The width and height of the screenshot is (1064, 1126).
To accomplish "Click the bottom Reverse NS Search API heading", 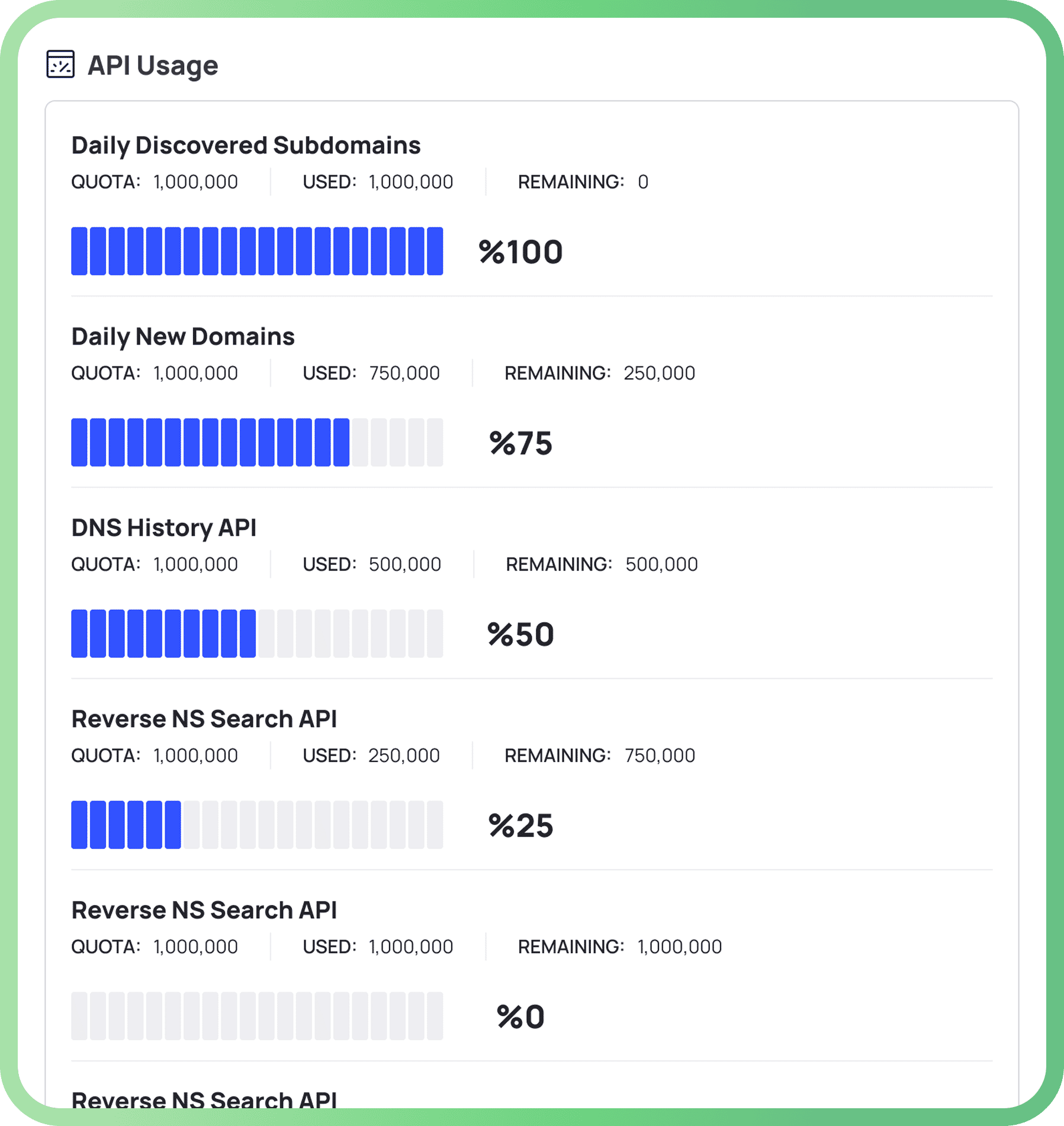I will 204,1100.
